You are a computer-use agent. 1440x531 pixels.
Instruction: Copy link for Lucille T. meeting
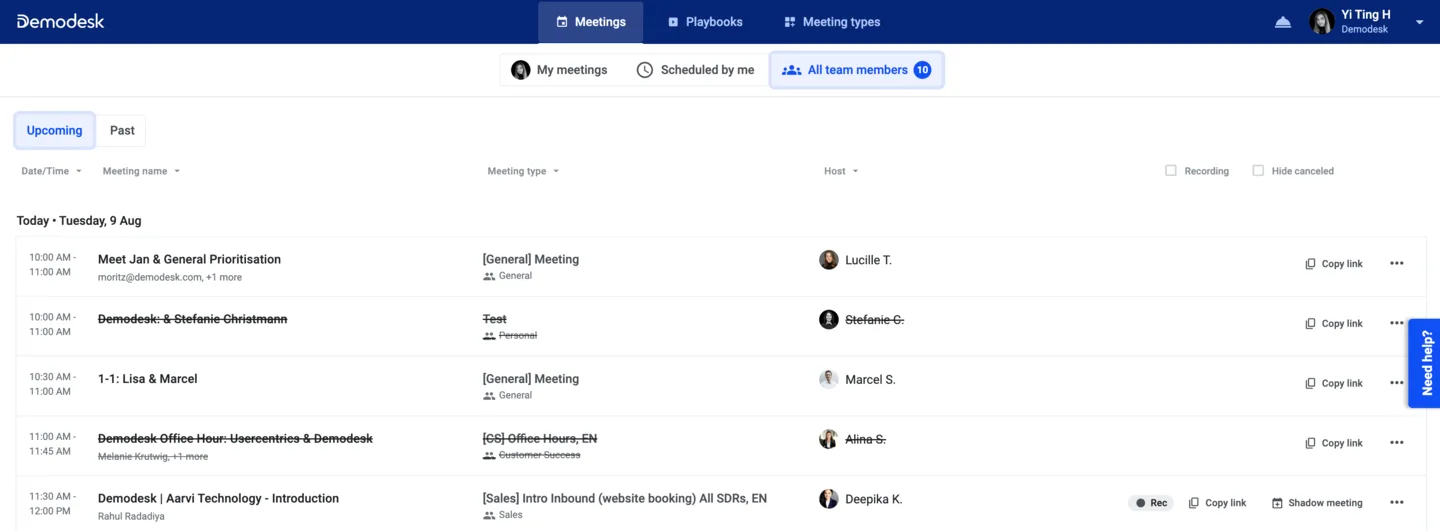[x=1334, y=264]
